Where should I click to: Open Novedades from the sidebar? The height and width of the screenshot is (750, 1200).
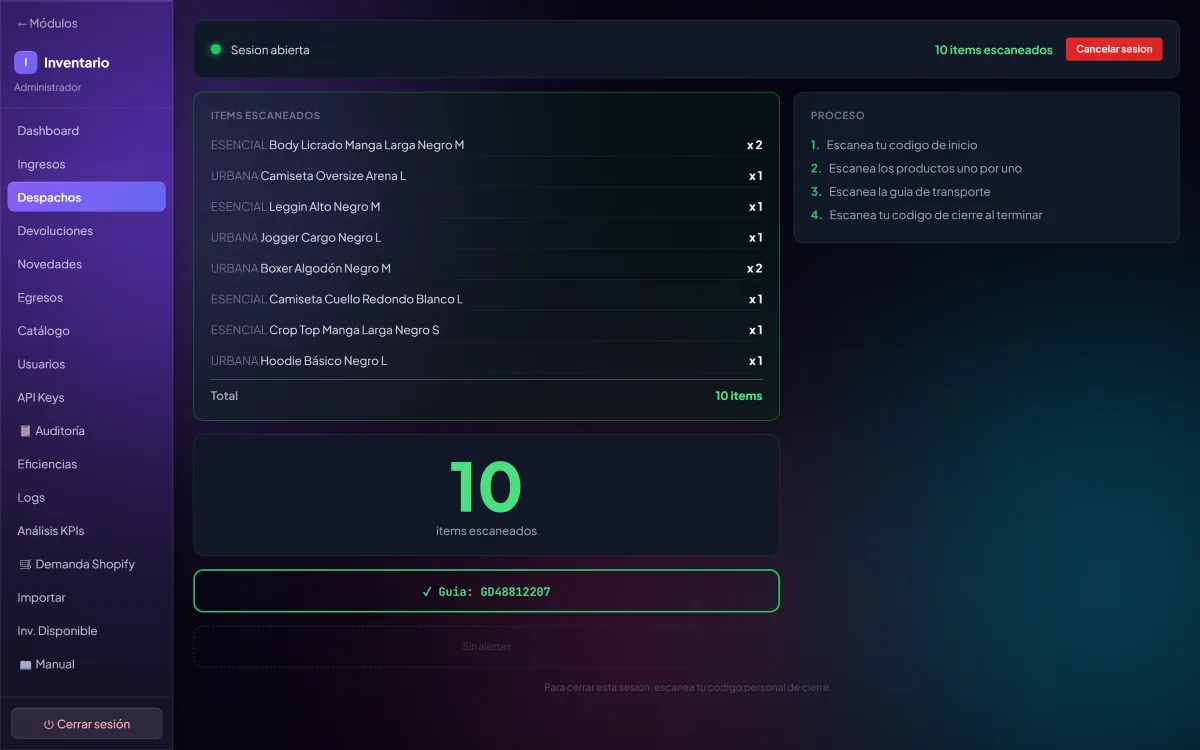86,264
